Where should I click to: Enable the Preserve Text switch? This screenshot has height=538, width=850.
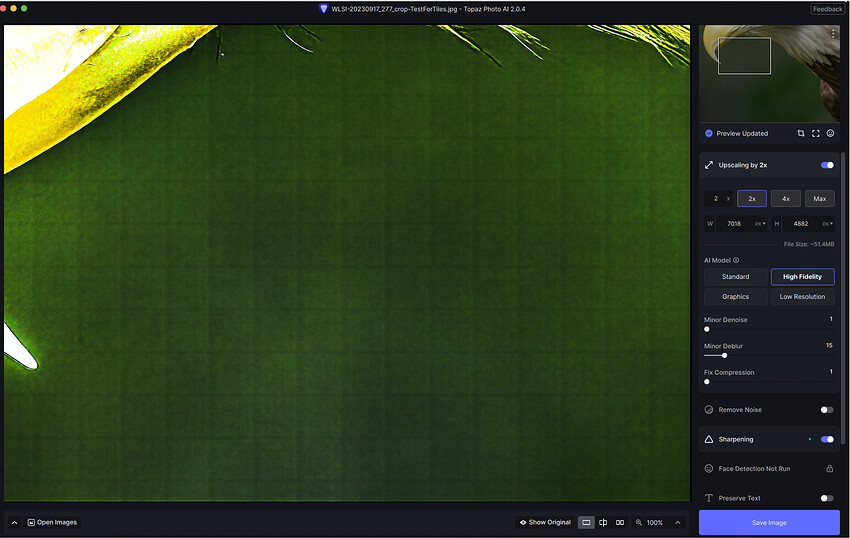(827, 498)
